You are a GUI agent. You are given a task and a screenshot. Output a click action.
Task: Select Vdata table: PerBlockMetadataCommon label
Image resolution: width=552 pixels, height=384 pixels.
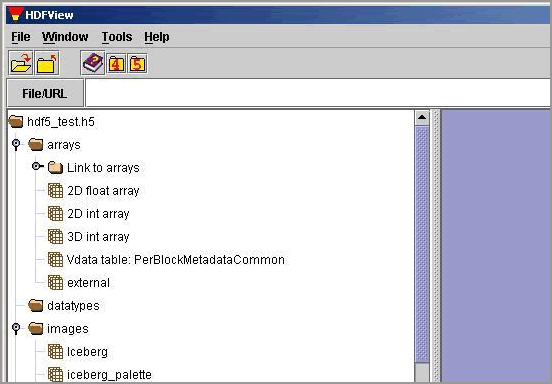pyautogui.click(x=176, y=260)
